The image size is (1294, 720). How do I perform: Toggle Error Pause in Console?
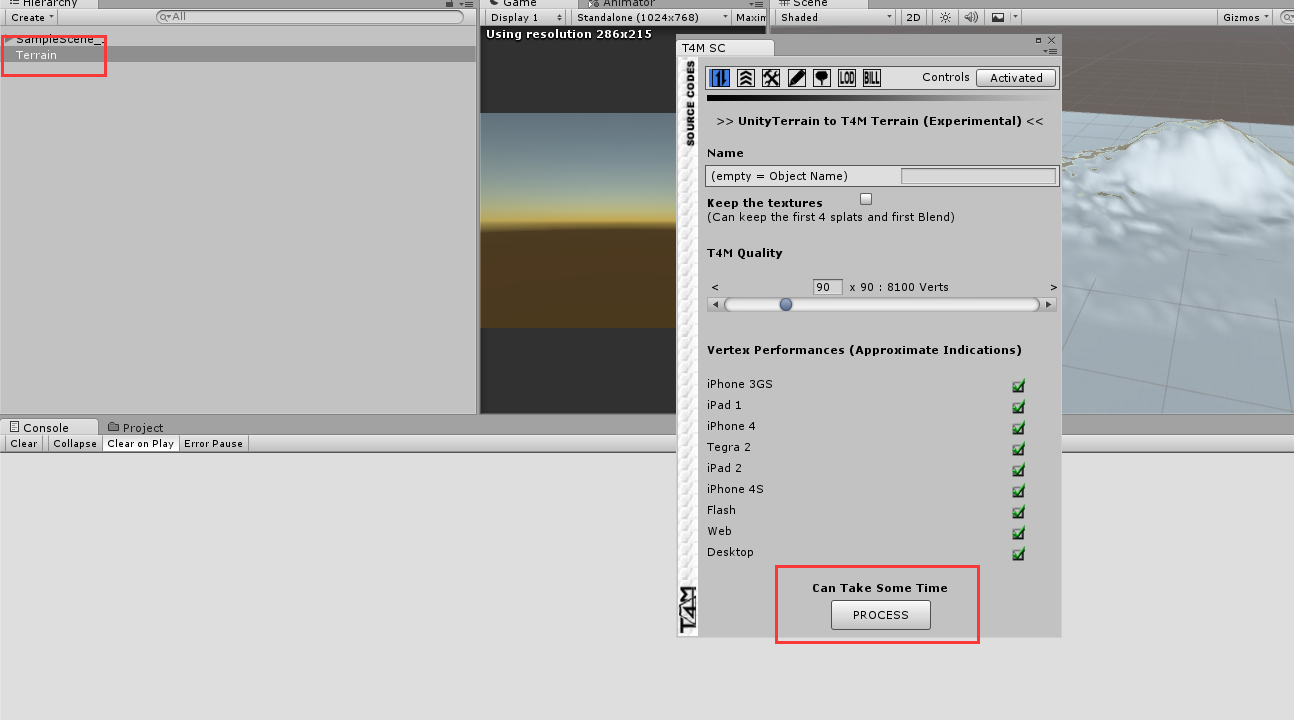tap(213, 443)
